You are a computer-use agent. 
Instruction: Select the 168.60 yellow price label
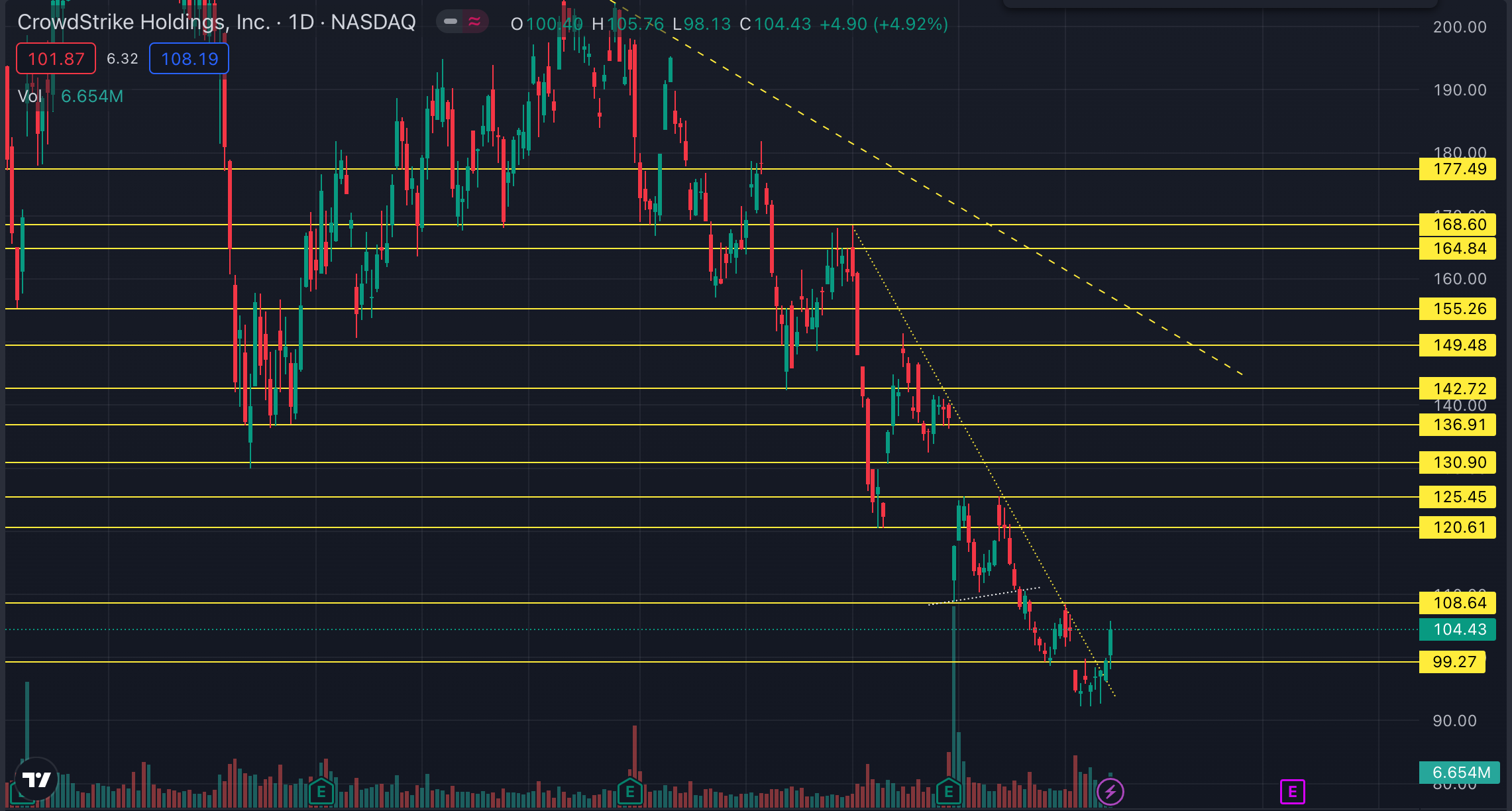tap(1458, 225)
